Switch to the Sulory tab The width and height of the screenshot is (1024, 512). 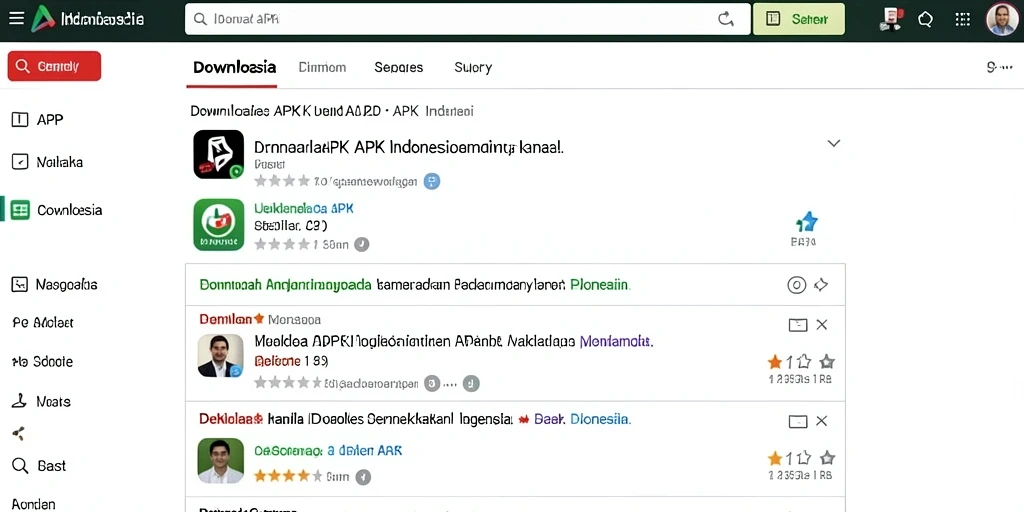[x=473, y=67]
